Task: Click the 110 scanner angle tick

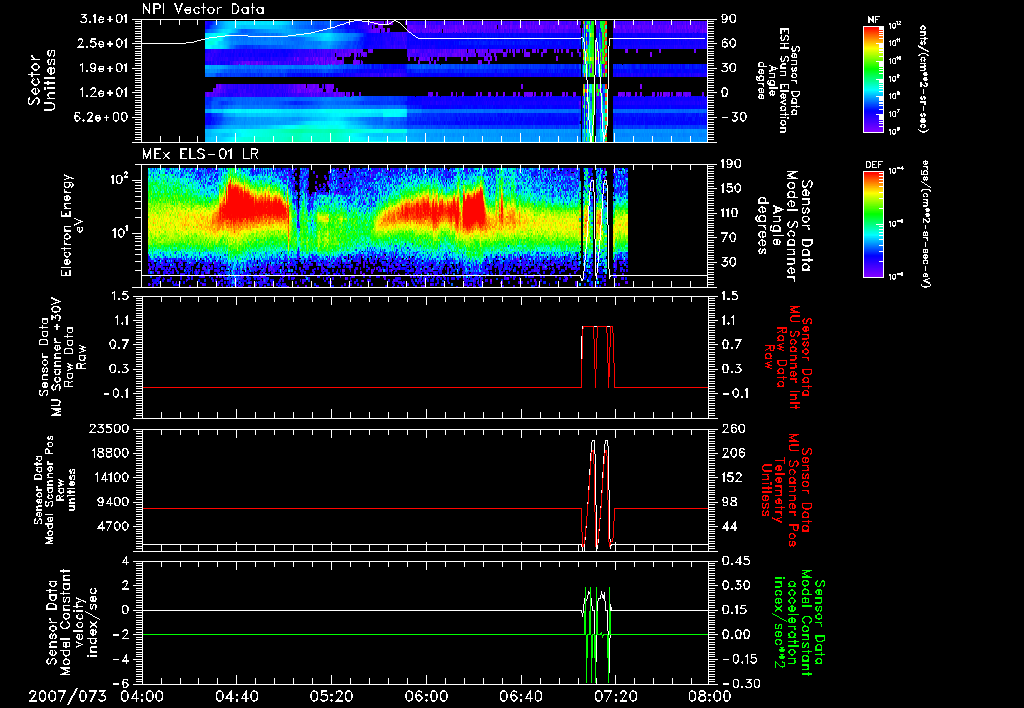Action: (731, 213)
